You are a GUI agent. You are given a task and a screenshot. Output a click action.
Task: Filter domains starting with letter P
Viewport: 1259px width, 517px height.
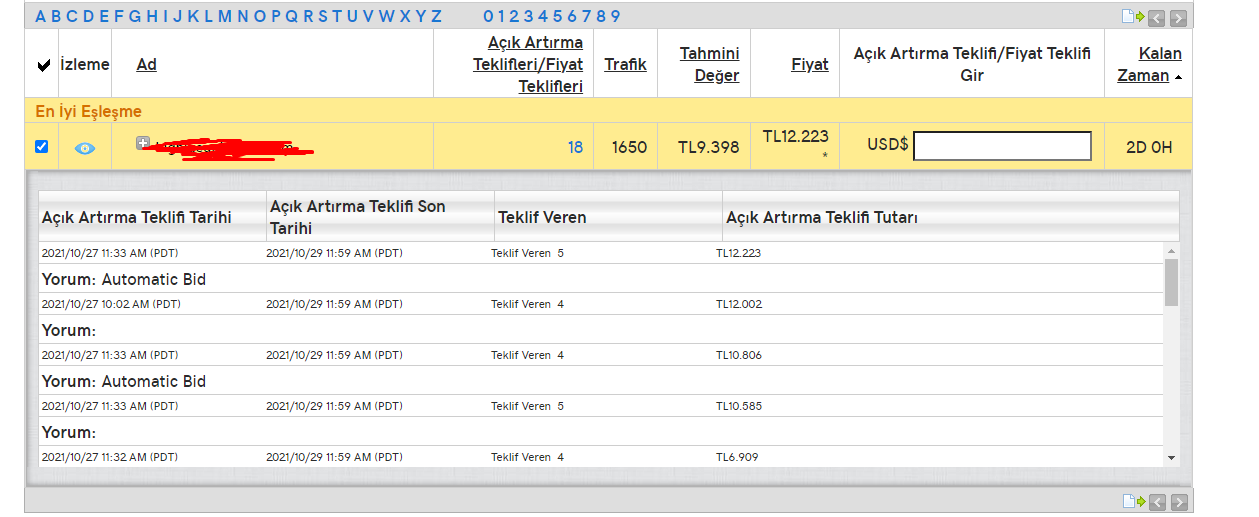tap(275, 16)
